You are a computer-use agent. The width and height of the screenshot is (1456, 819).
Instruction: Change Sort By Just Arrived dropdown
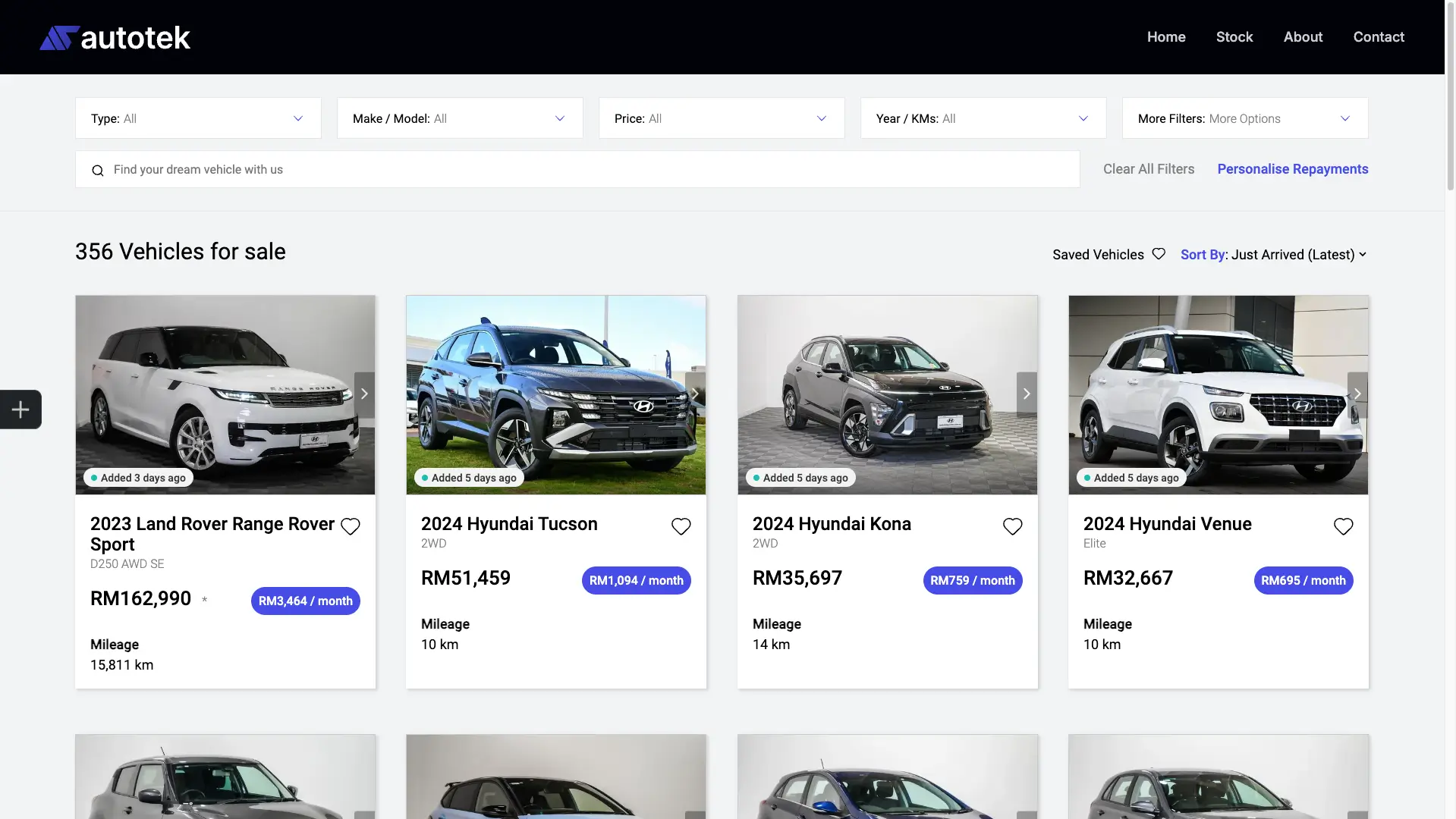point(1274,255)
